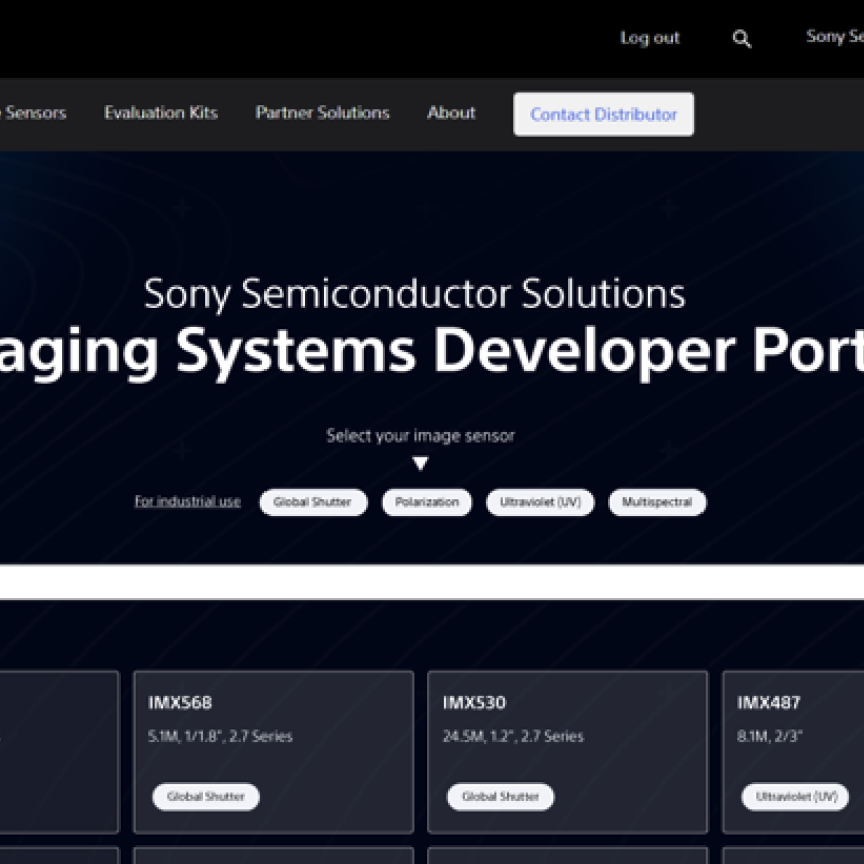Click '8.1M, 2/3"' text
The image size is (864, 864).
coord(770,736)
